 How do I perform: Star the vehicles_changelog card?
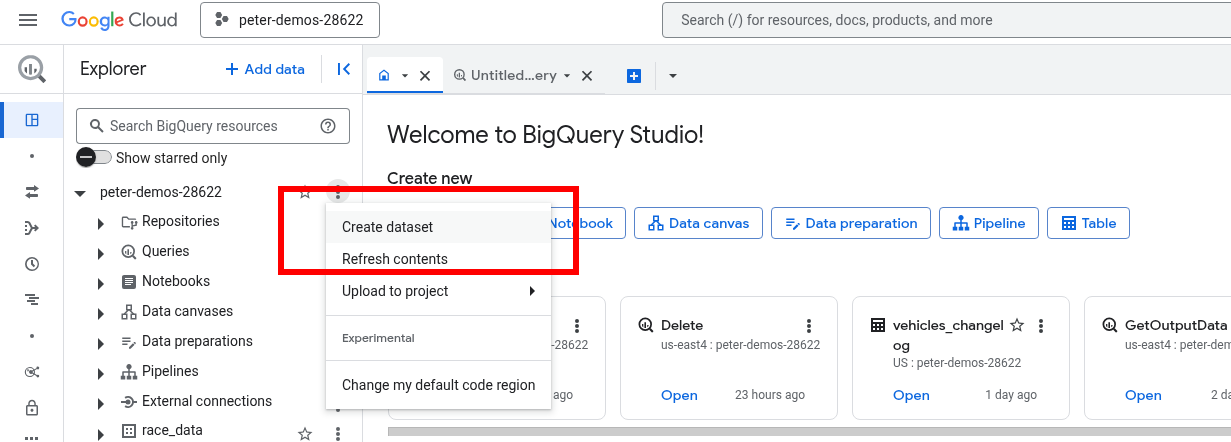click(x=1017, y=325)
